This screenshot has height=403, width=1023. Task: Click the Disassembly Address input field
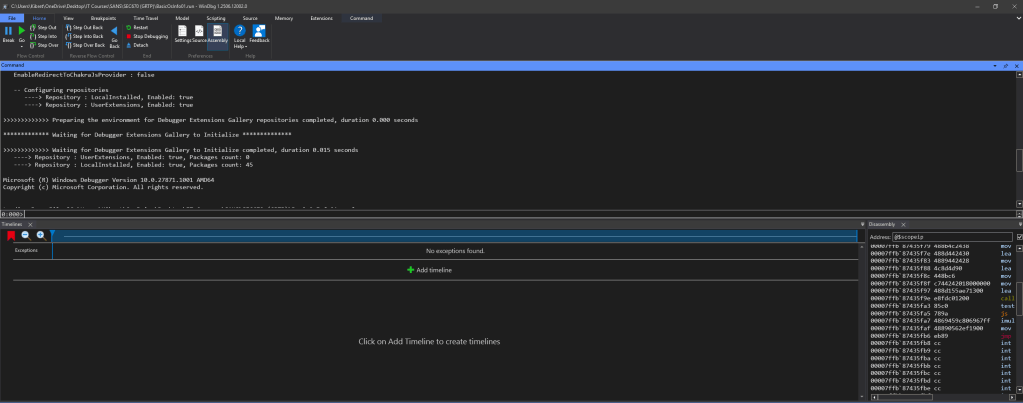point(951,237)
